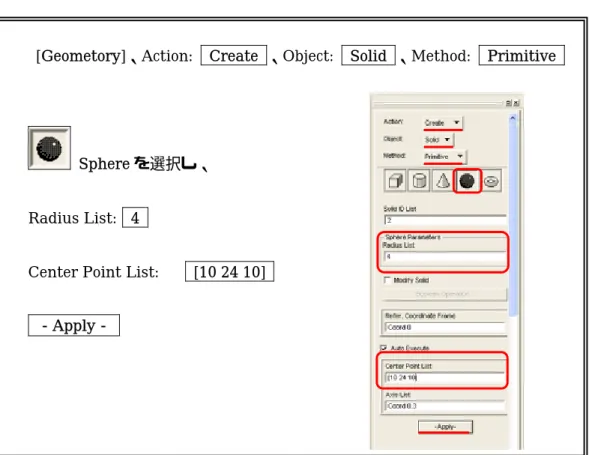Click the panel dock button beside the X
Screen dimensions: 589x455
[x=509, y=103]
